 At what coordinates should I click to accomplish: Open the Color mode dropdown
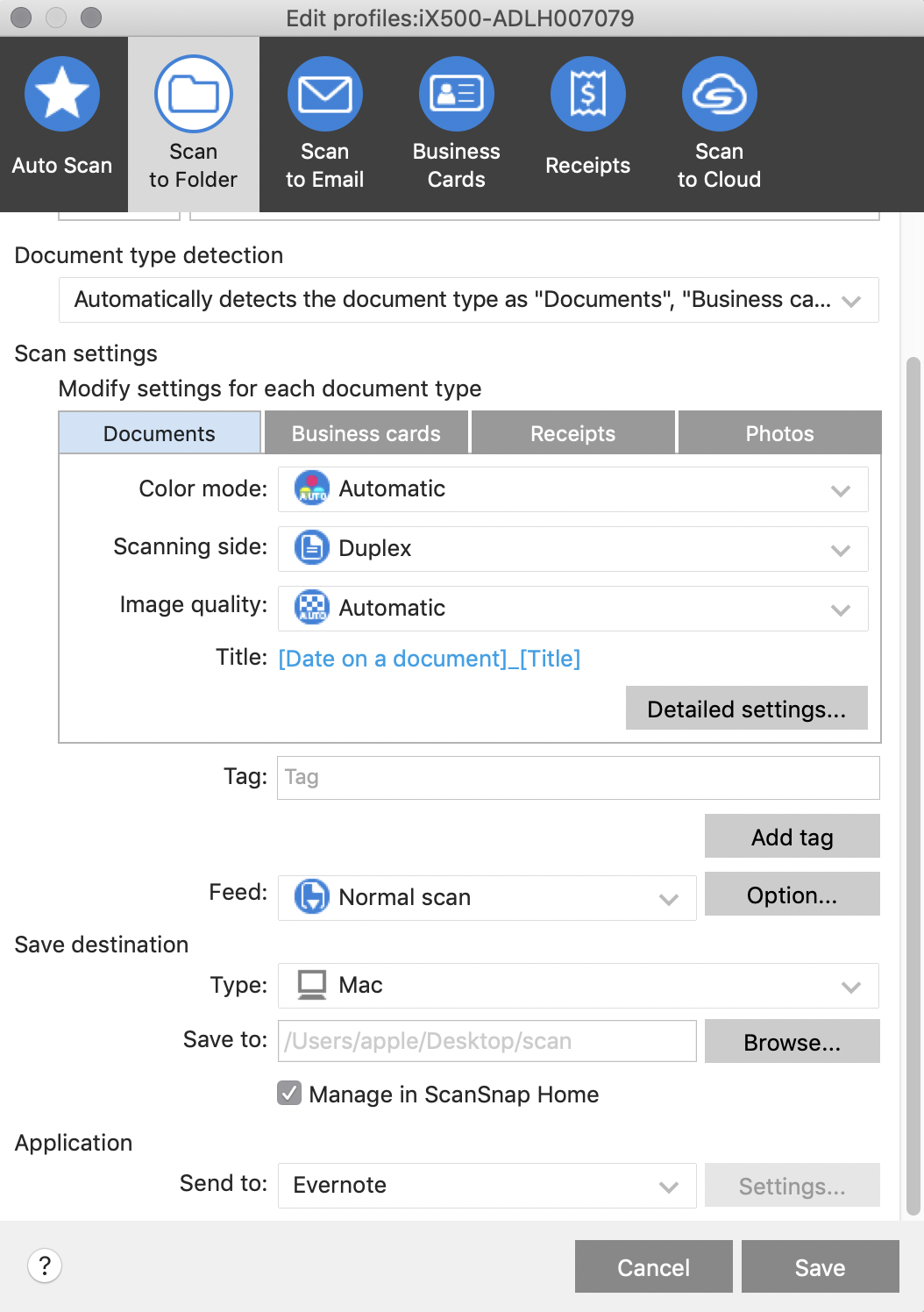[x=573, y=489]
